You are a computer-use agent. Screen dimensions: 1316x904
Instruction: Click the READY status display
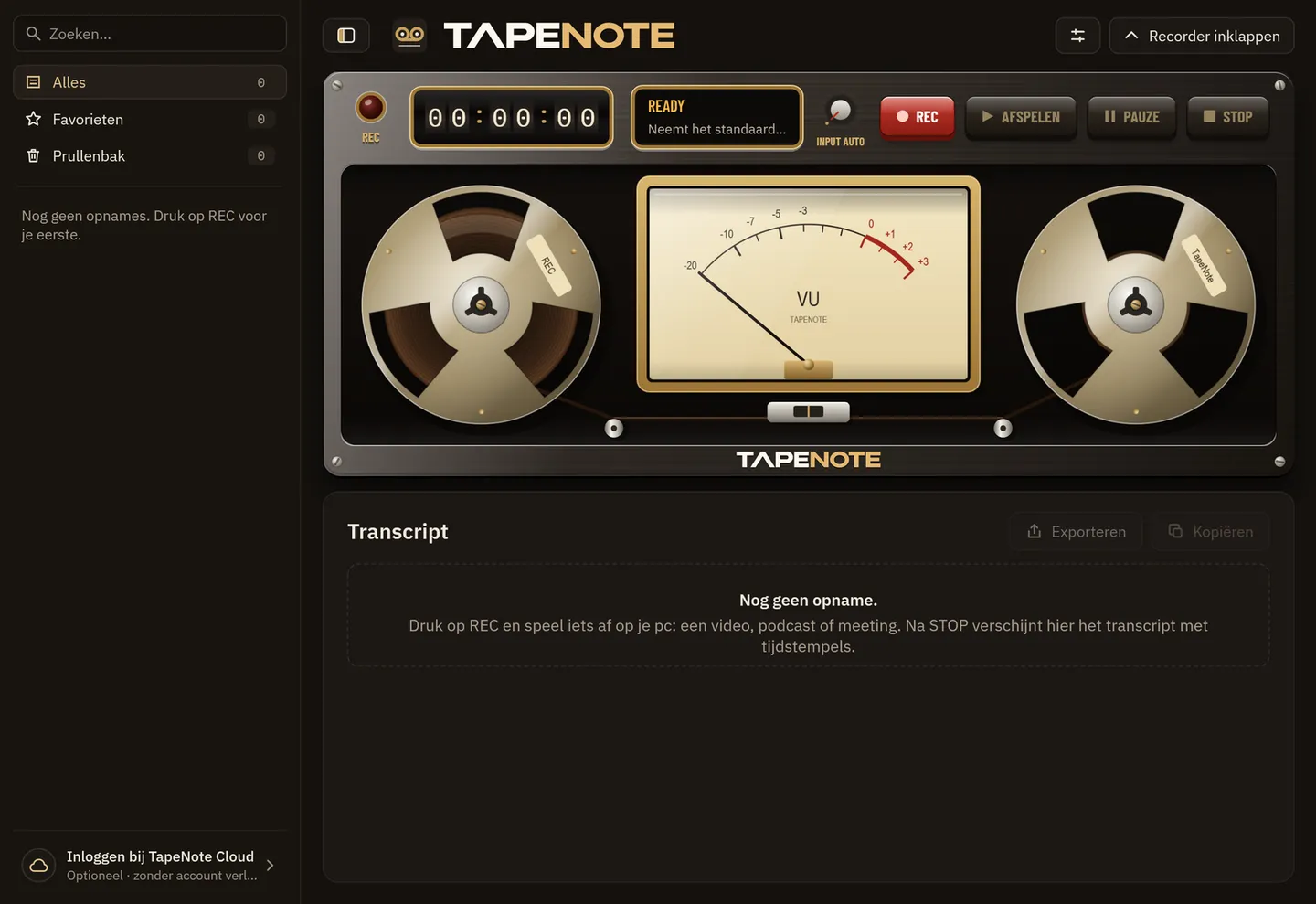(717, 117)
